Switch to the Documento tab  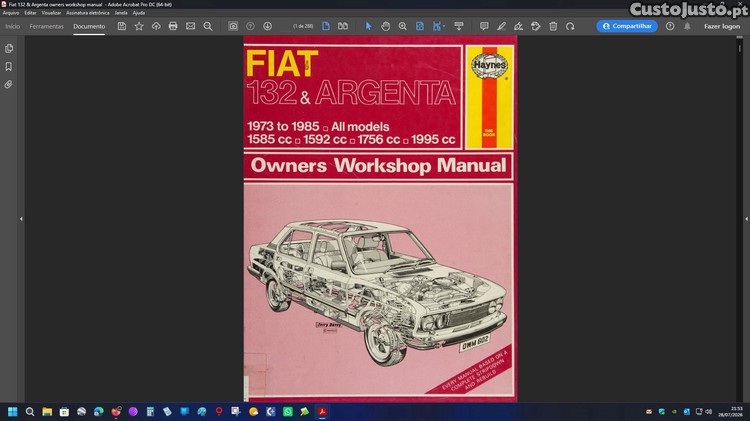tap(89, 26)
